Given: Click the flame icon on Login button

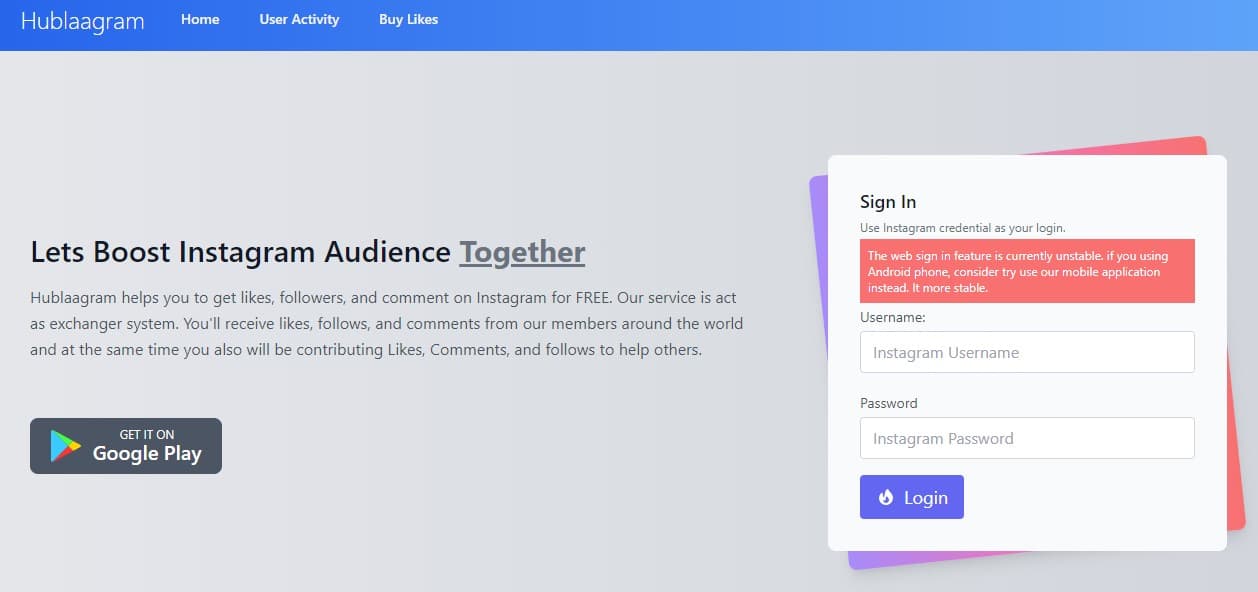Looking at the screenshot, I should (886, 497).
